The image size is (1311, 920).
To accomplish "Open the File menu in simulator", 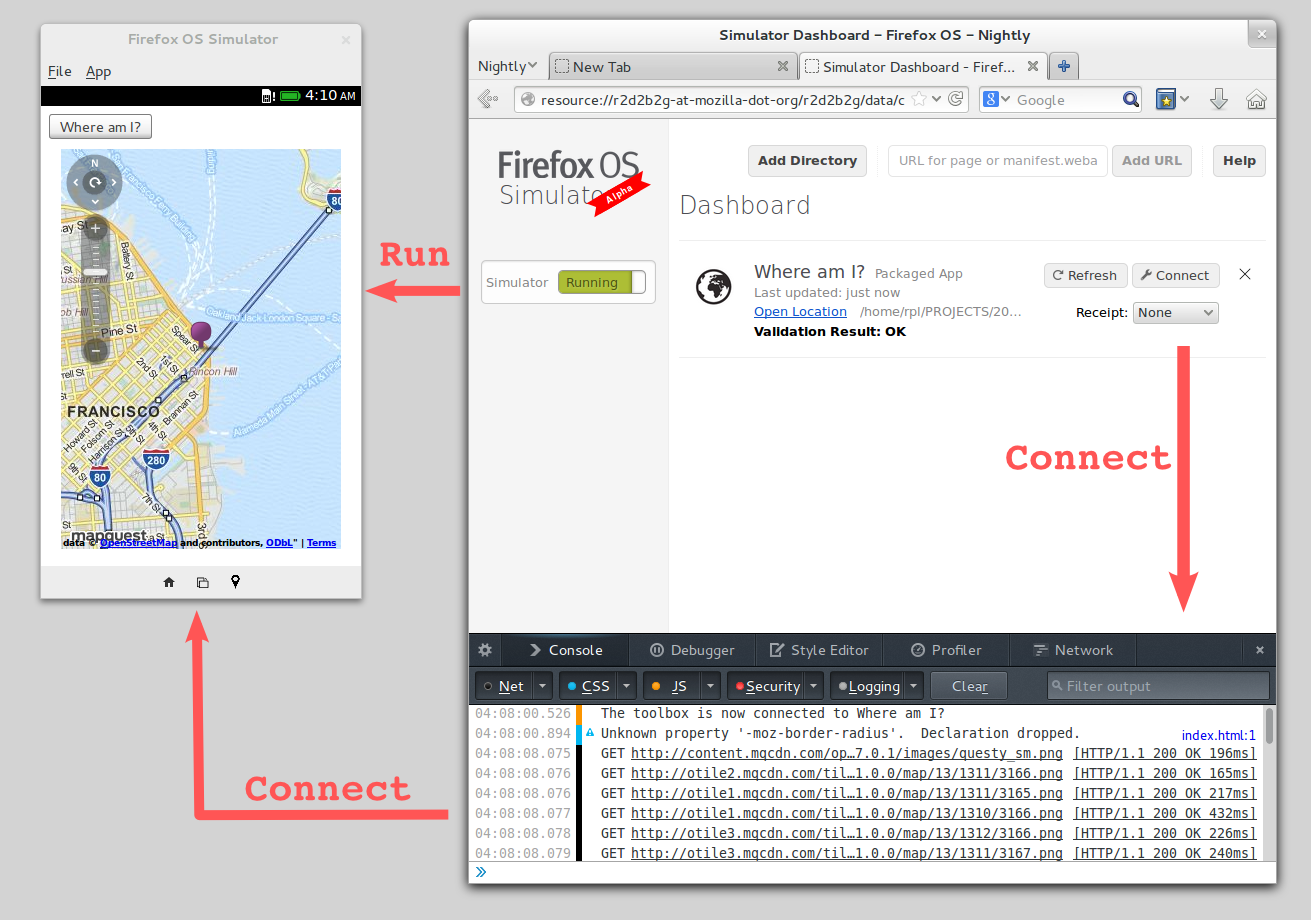I will [60, 71].
